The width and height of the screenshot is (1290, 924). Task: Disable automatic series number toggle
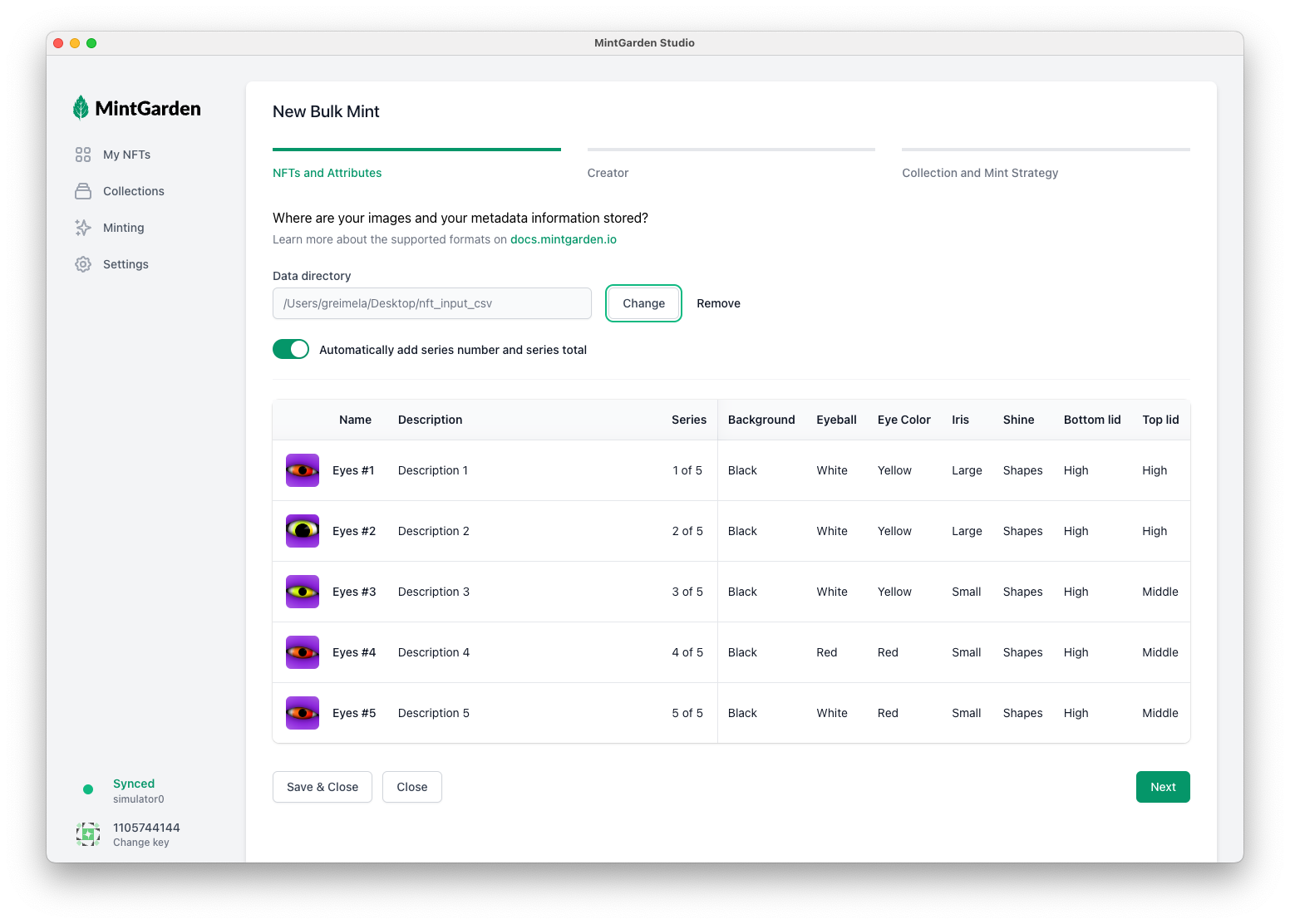291,349
